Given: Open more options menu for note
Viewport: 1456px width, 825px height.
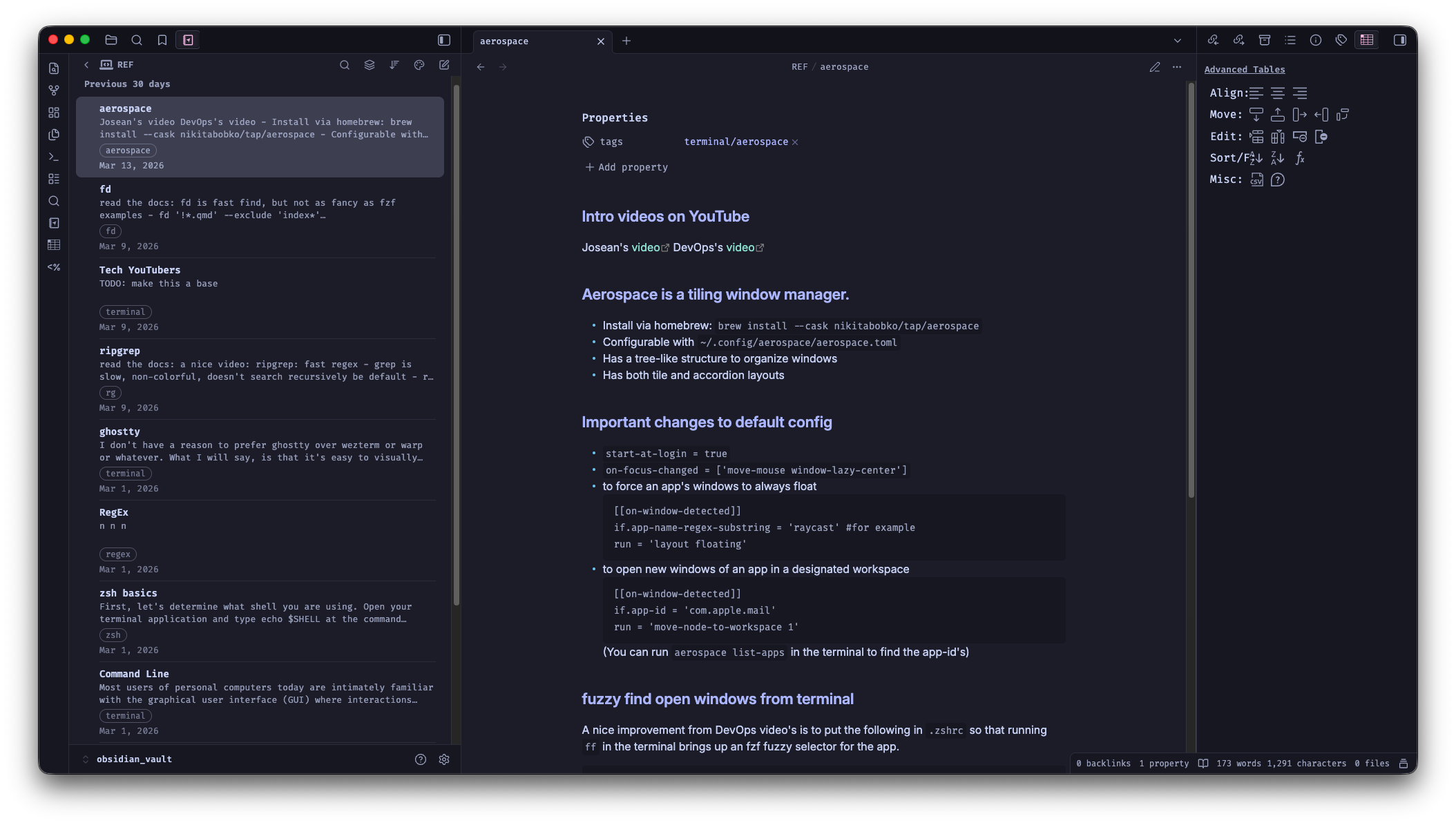Looking at the screenshot, I should 1177,67.
